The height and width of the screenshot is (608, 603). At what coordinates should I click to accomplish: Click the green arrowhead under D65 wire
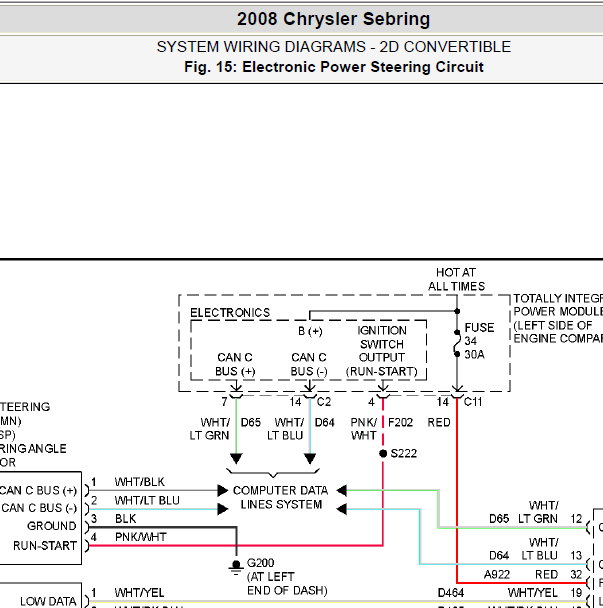(236, 459)
